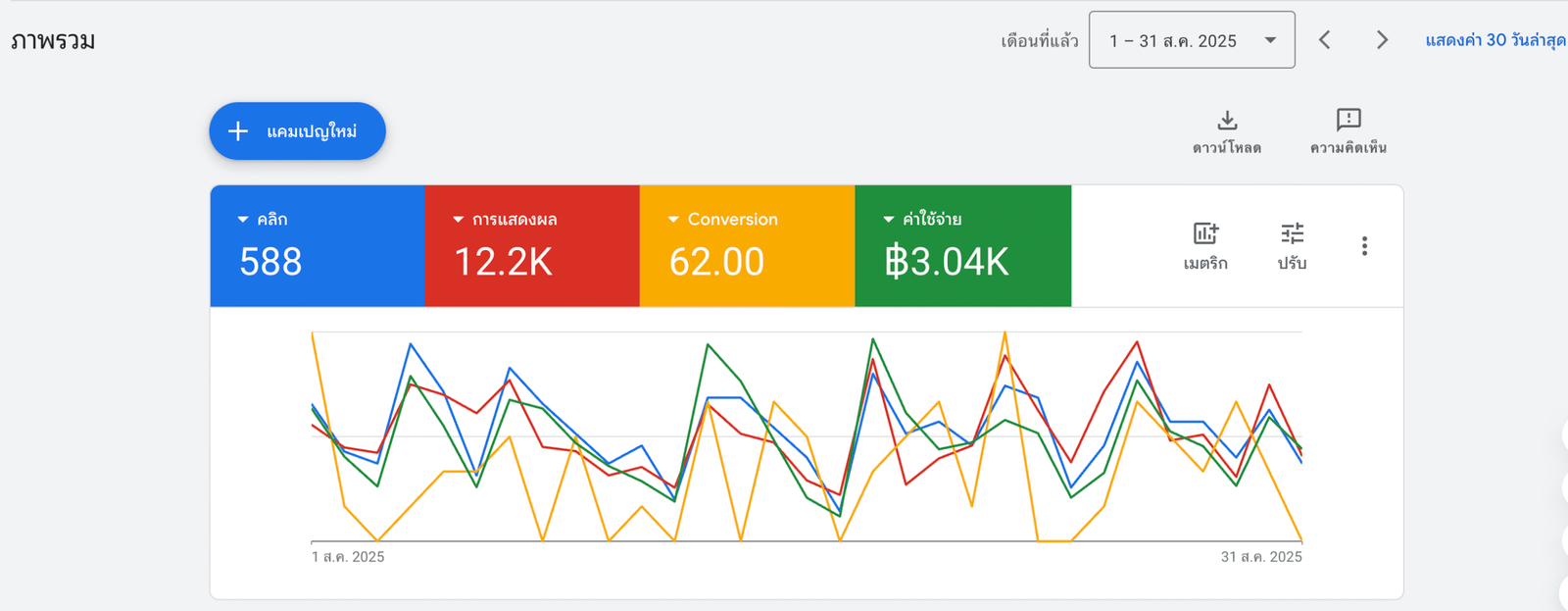
Task: Open the ปรับ adjust sliders icon
Action: (x=1292, y=234)
